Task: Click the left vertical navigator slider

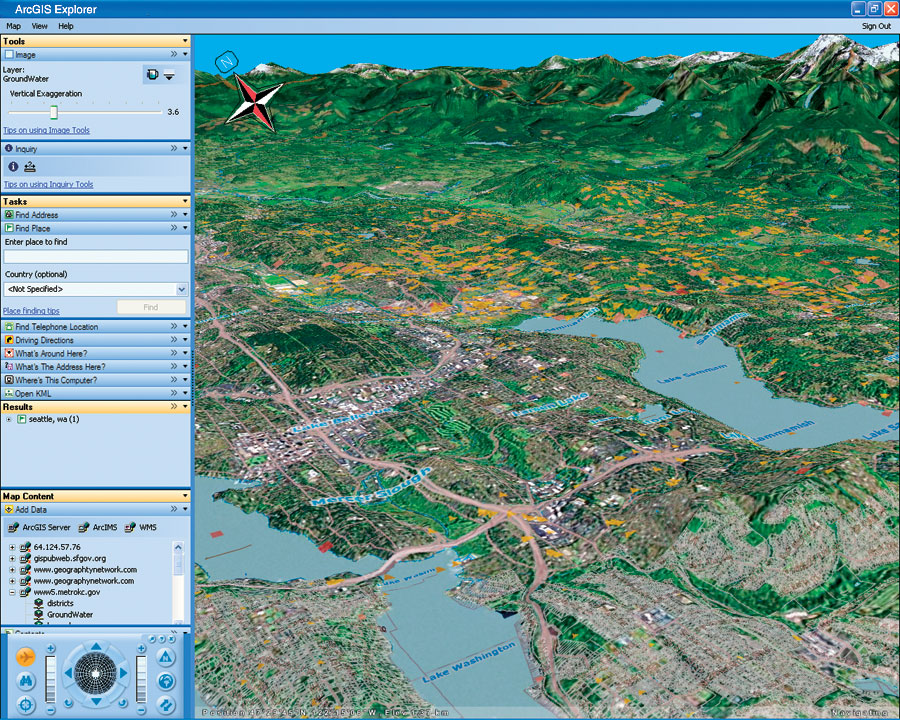Action: pos(51,679)
